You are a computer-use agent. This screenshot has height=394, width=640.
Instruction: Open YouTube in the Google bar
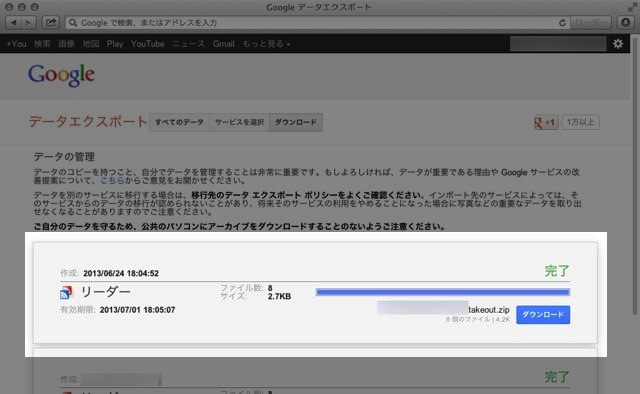(147, 44)
